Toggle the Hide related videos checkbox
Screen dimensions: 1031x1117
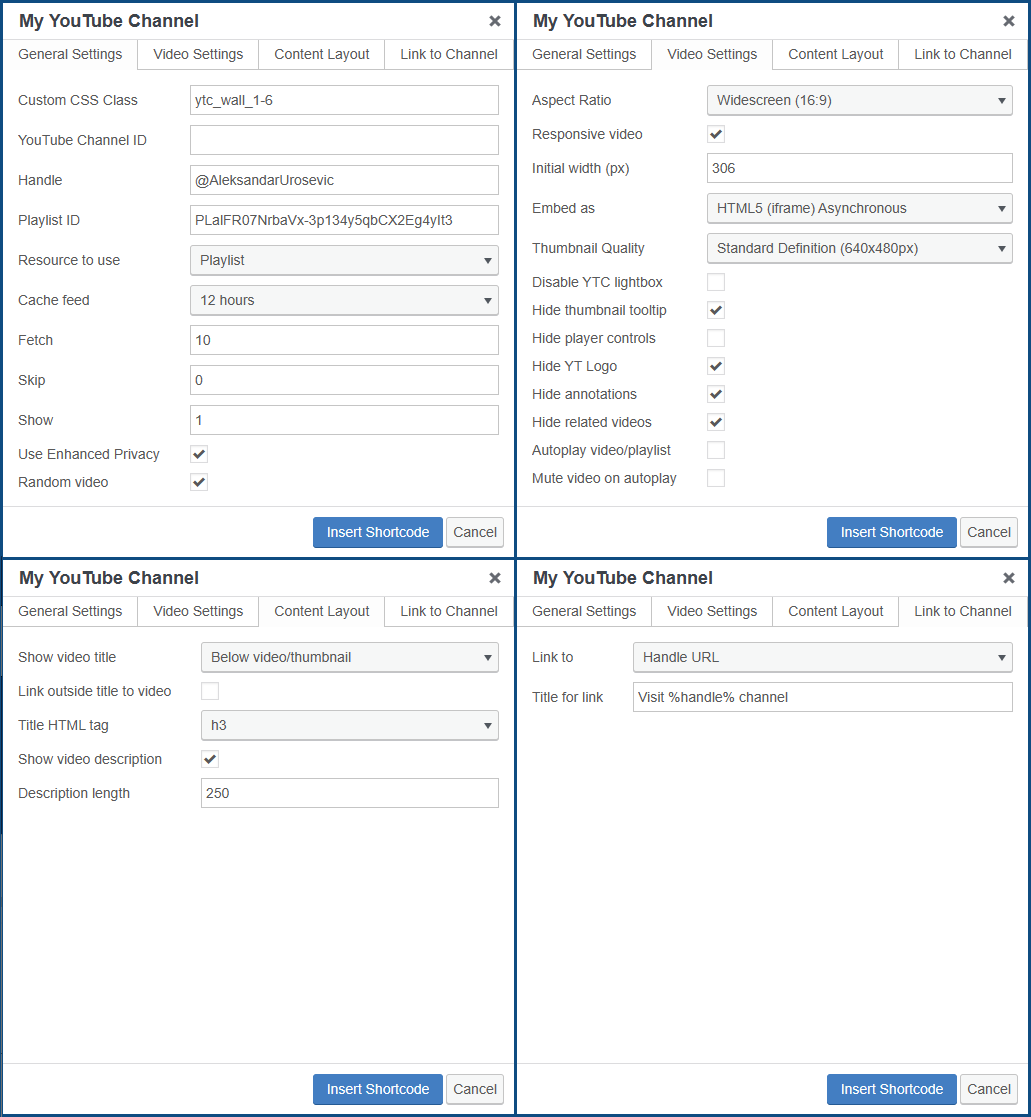click(716, 422)
